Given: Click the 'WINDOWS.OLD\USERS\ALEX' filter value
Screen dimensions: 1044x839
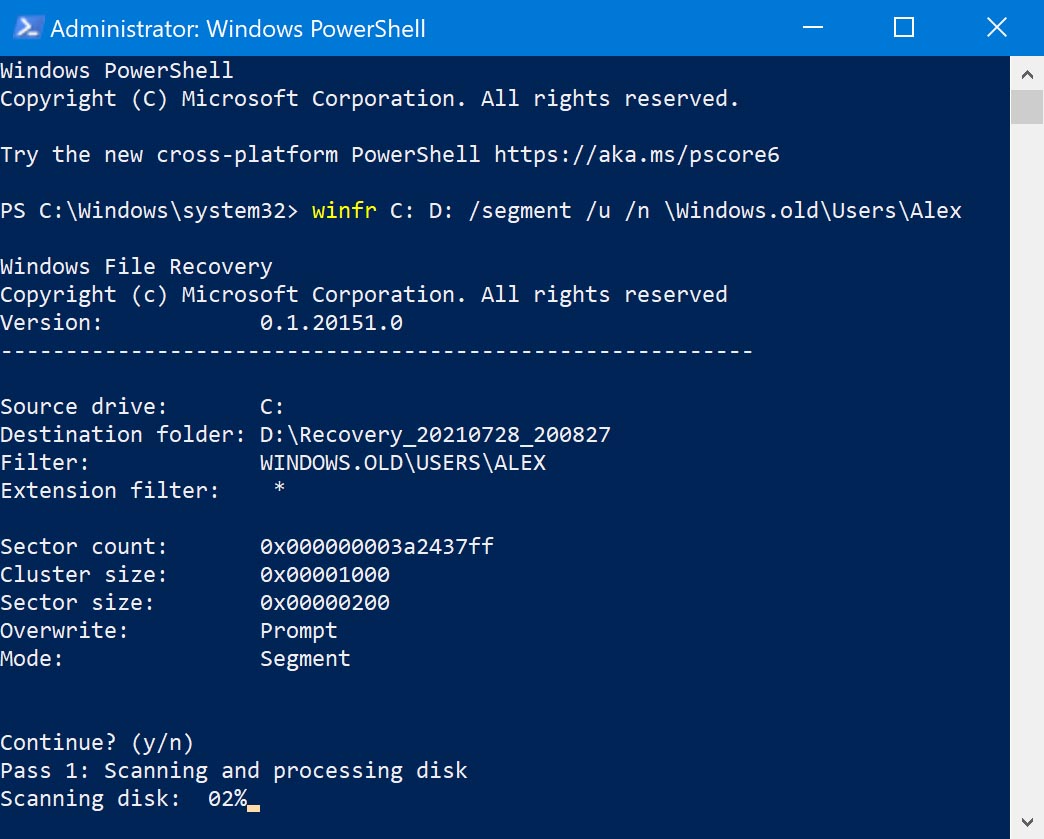Looking at the screenshot, I should 403,463.
